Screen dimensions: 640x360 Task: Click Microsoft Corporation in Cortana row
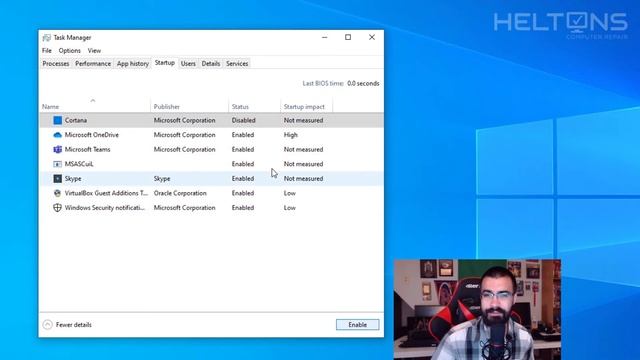(x=184, y=120)
